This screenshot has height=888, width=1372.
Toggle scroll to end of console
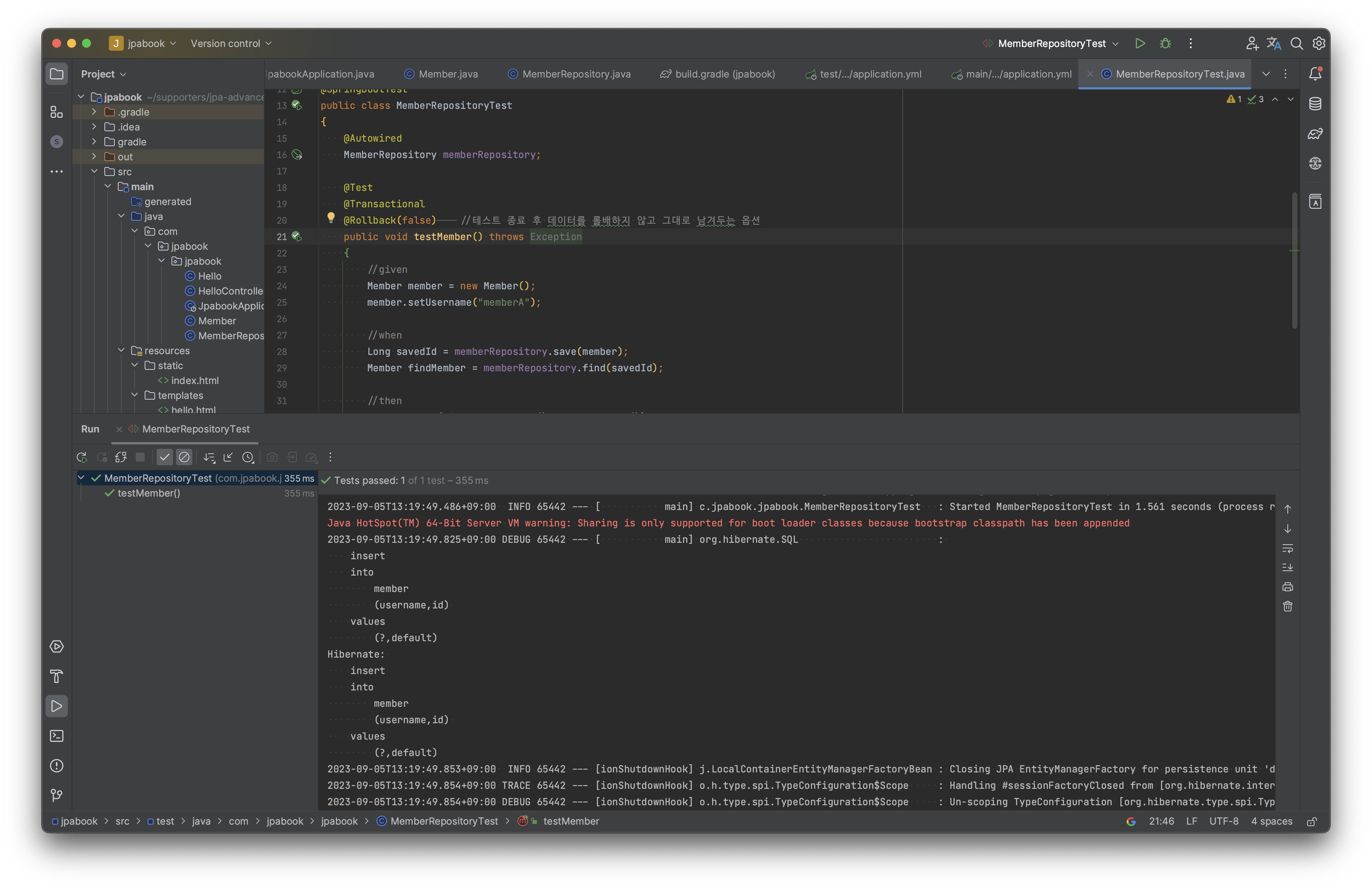coord(1287,568)
